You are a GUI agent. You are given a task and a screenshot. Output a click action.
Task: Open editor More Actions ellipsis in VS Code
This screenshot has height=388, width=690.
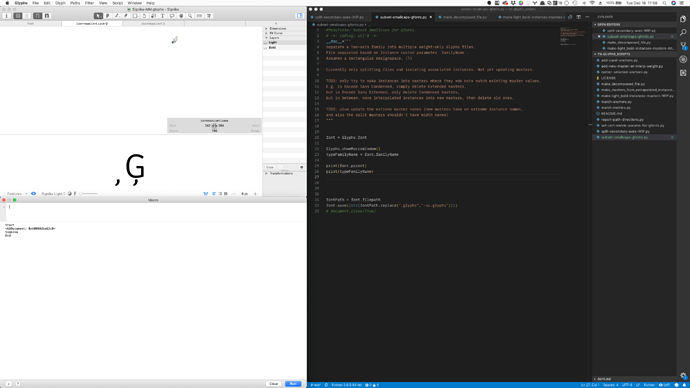[587, 17]
